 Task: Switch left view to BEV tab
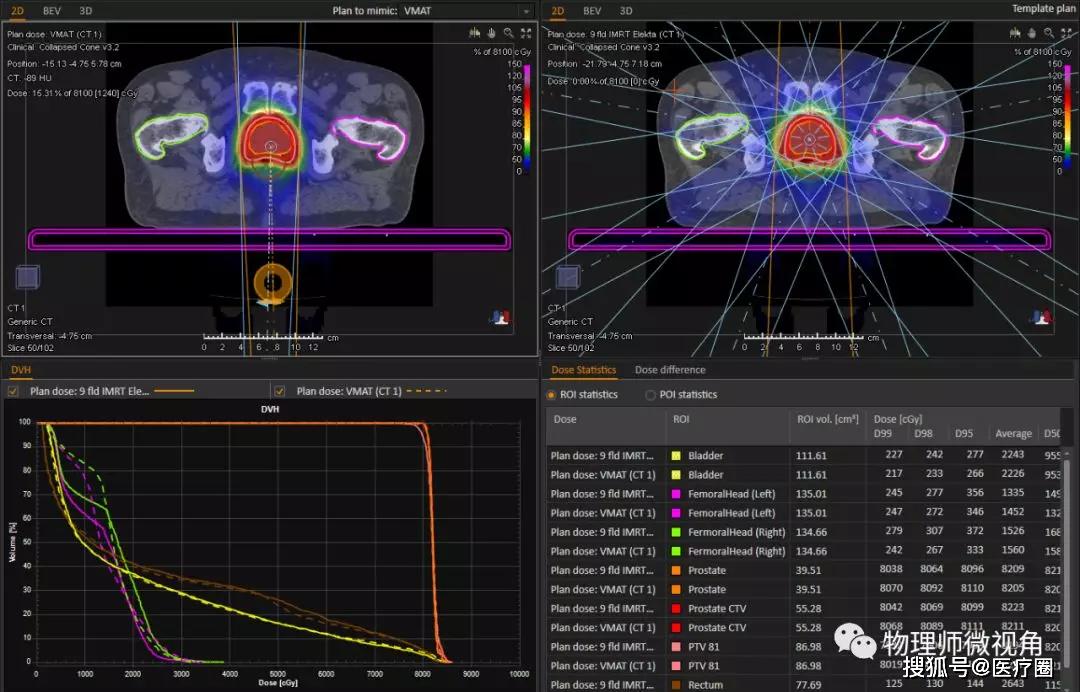tap(51, 11)
